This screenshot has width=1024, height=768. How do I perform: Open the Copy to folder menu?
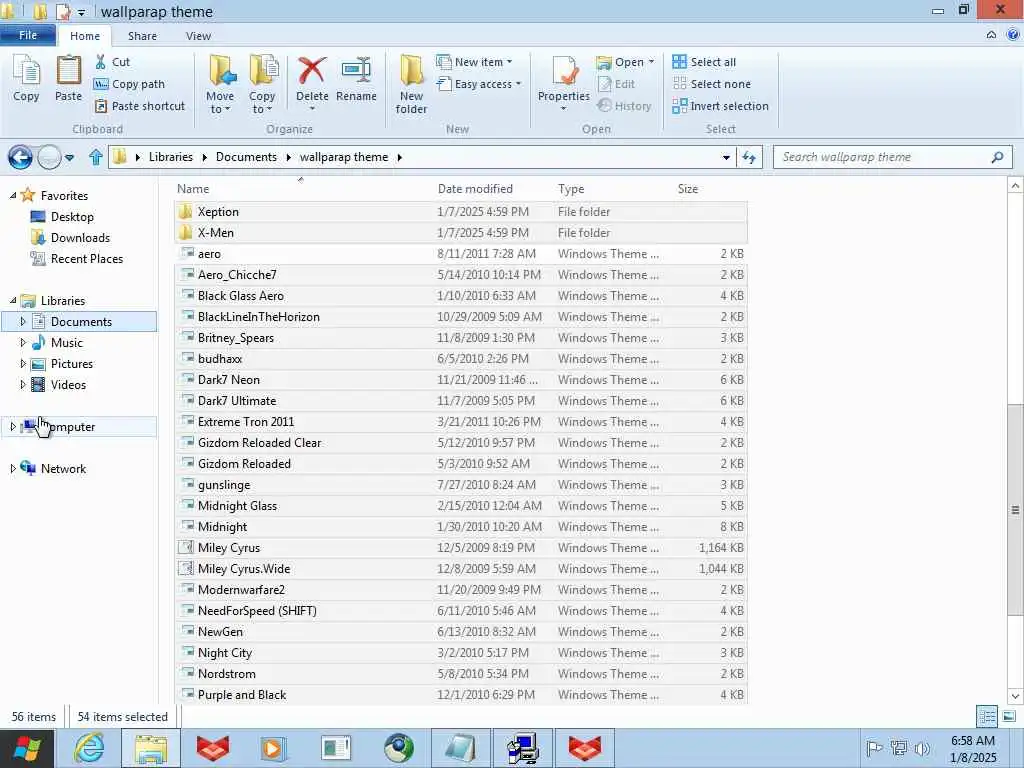[x=263, y=85]
